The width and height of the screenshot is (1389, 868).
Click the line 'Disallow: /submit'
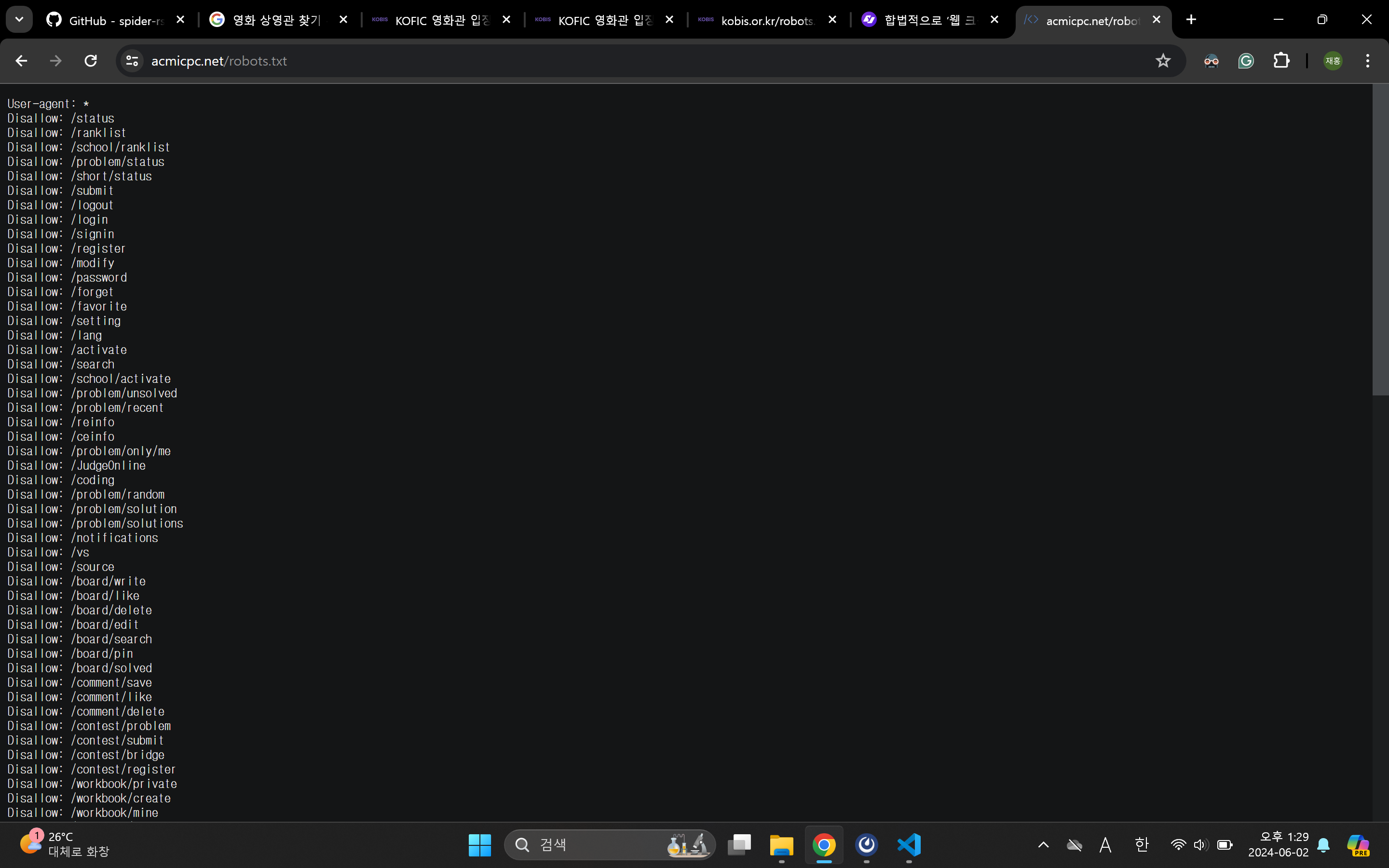pyautogui.click(x=60, y=190)
